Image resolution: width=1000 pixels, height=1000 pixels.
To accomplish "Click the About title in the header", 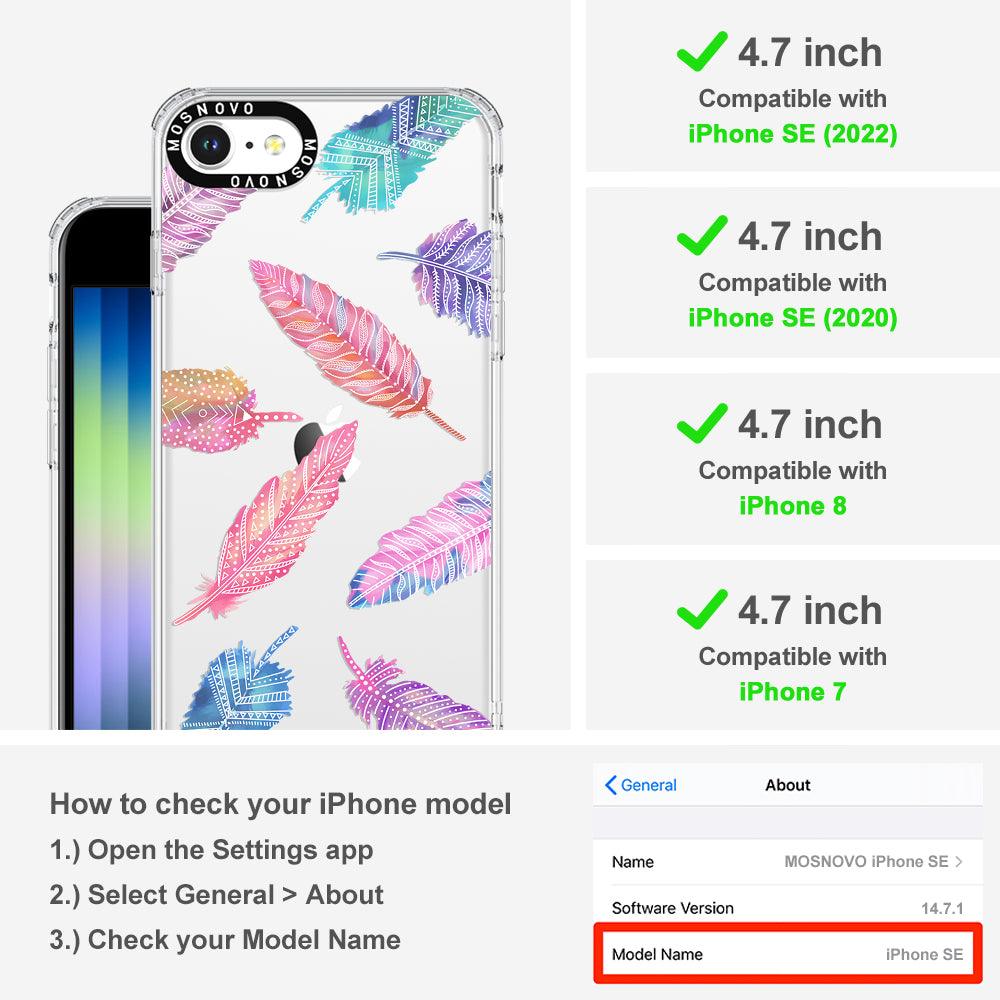I will pyautogui.click(x=788, y=785).
